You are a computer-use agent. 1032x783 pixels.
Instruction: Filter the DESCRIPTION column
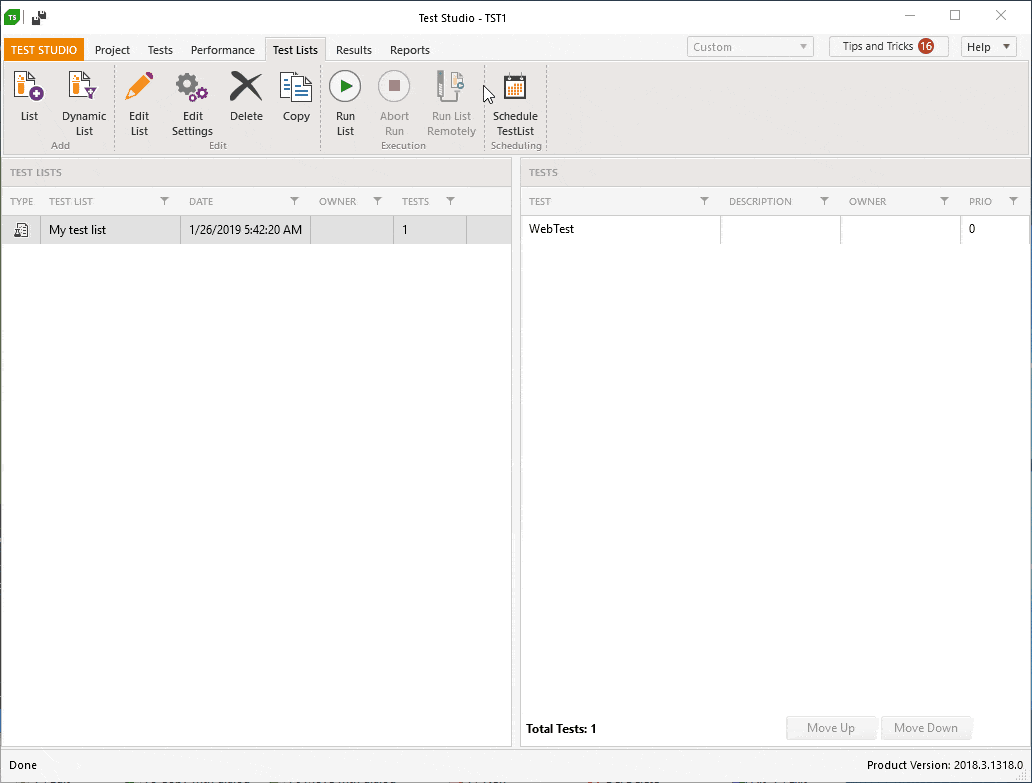[x=824, y=201]
